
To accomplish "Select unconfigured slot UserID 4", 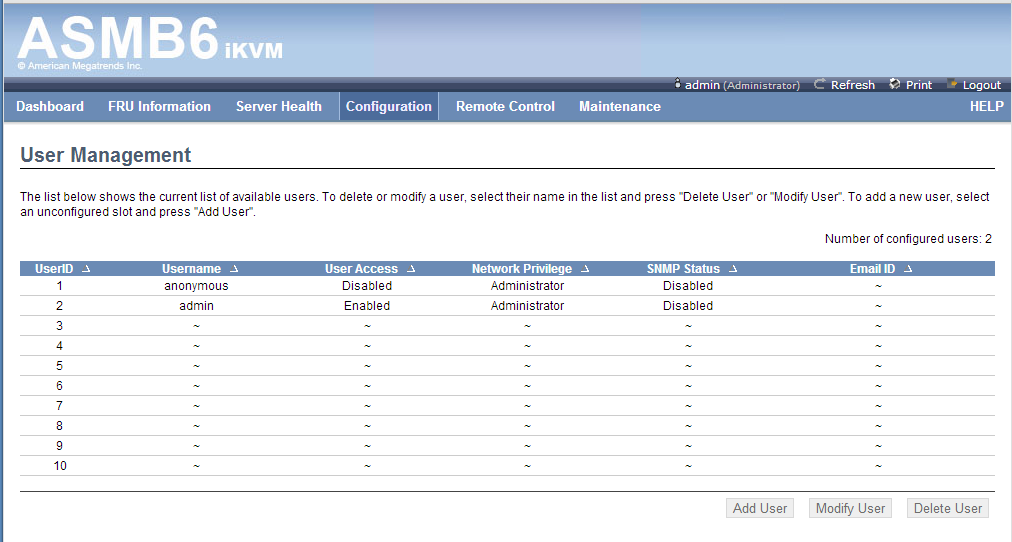I will pyautogui.click(x=59, y=346).
